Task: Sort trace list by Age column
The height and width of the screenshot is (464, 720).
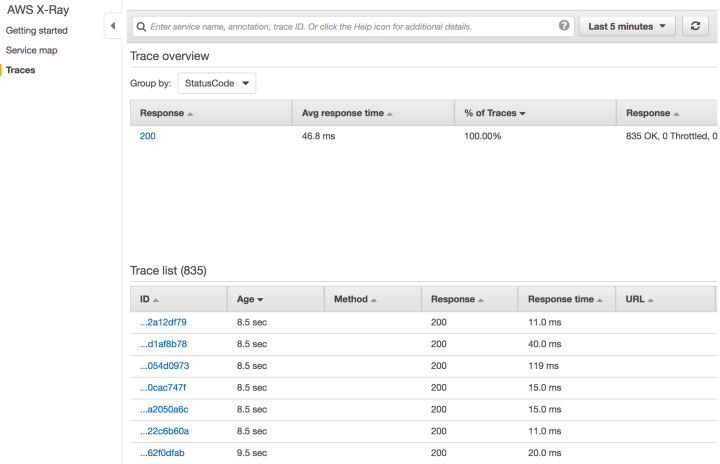Action: point(276,299)
